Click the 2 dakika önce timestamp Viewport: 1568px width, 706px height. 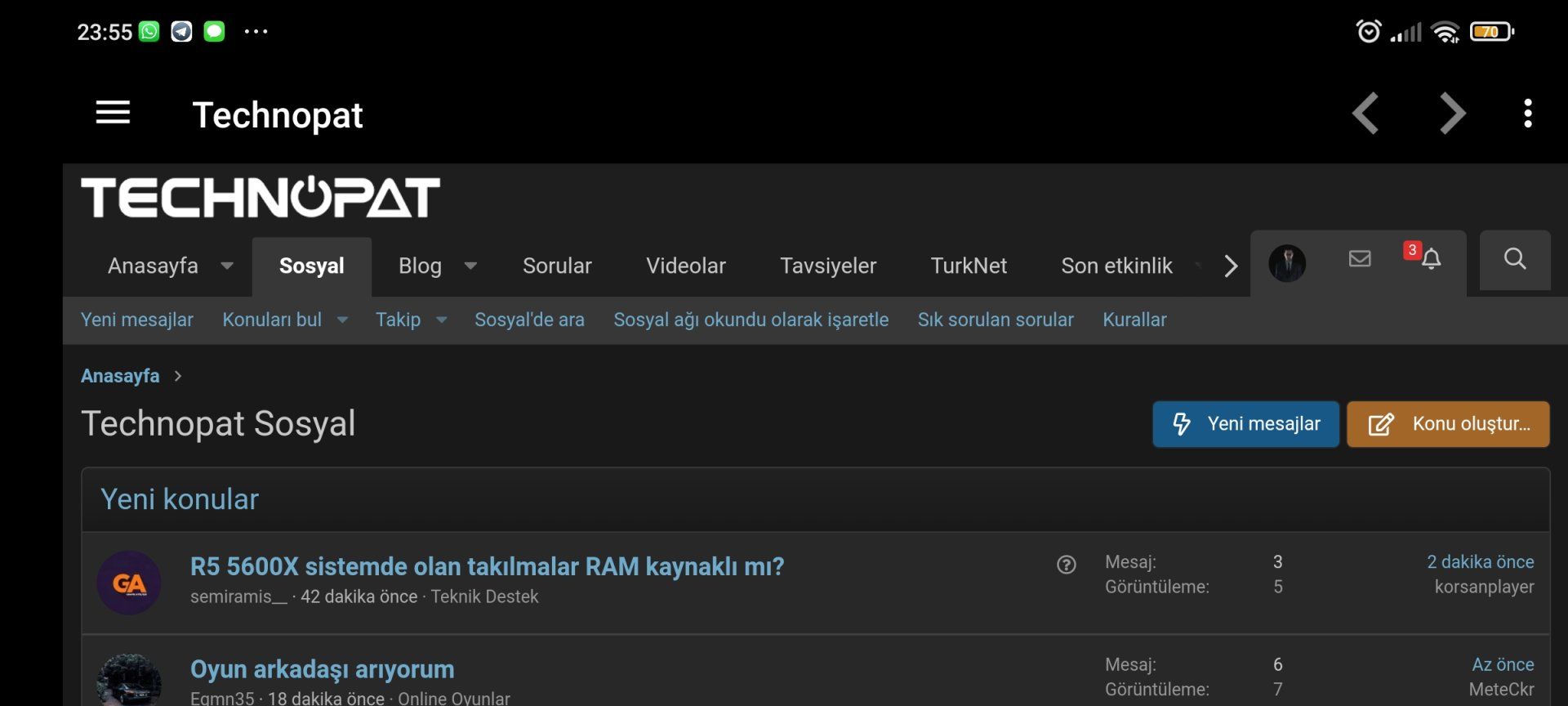[1480, 562]
